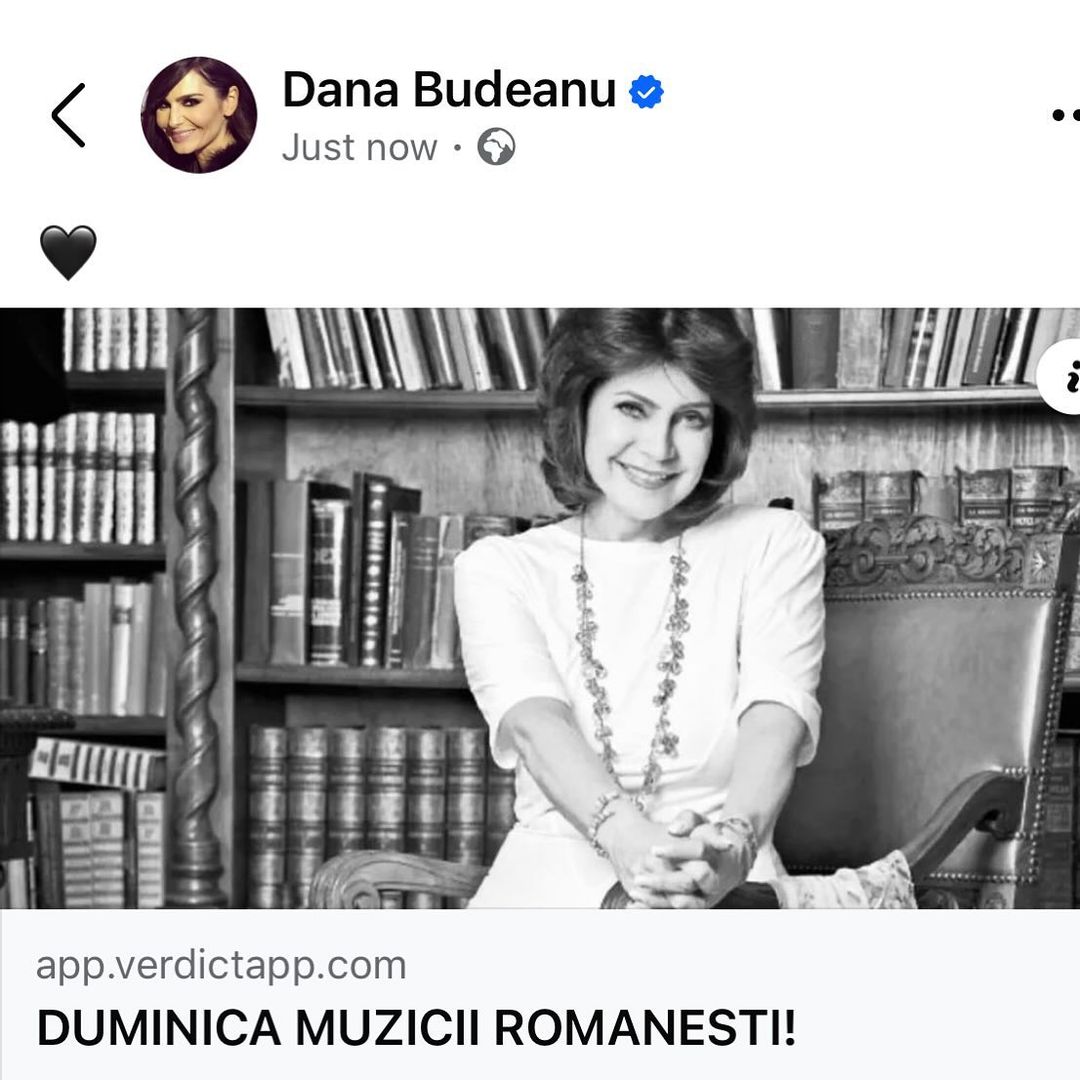Tap the twisted wooden column in photo
The height and width of the screenshot is (1080, 1080).
[196, 606]
